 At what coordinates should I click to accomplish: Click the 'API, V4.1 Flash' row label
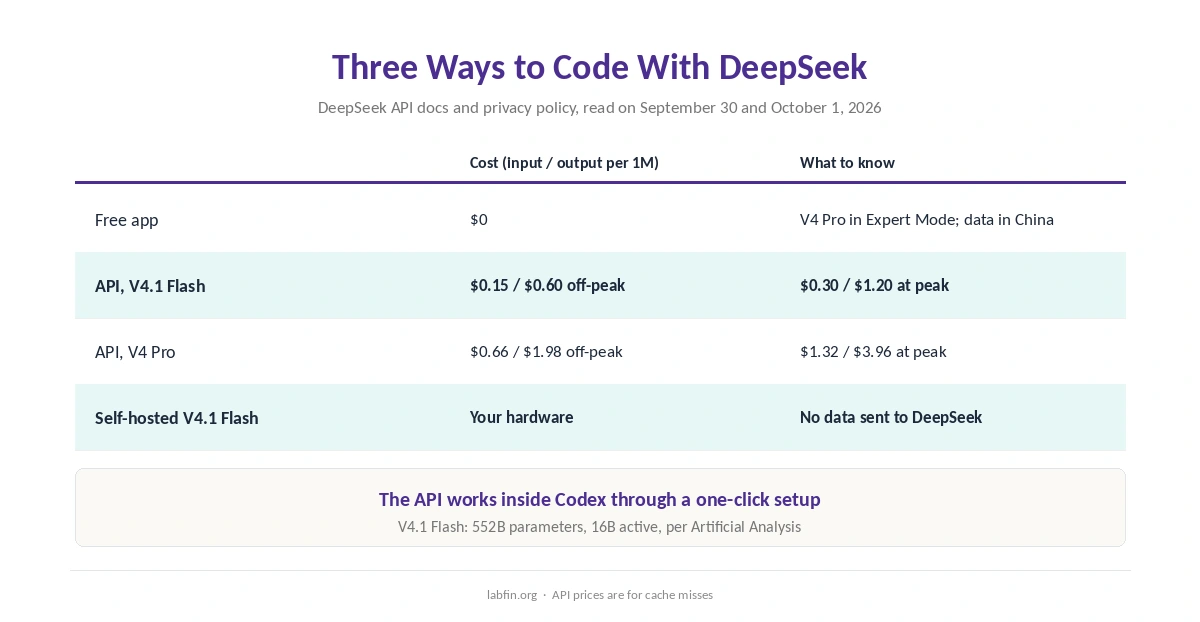[x=150, y=286]
